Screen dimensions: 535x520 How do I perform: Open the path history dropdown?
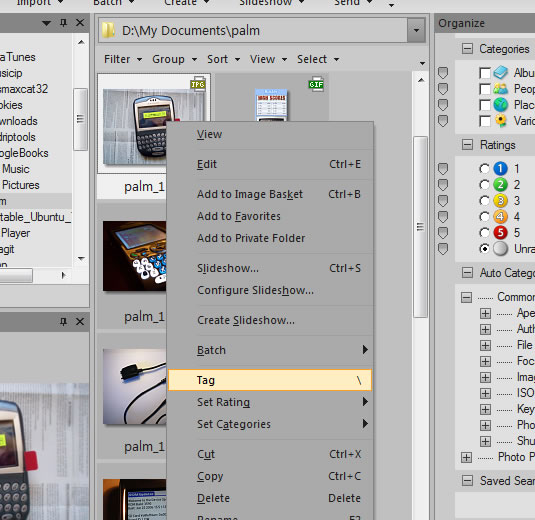(416, 30)
